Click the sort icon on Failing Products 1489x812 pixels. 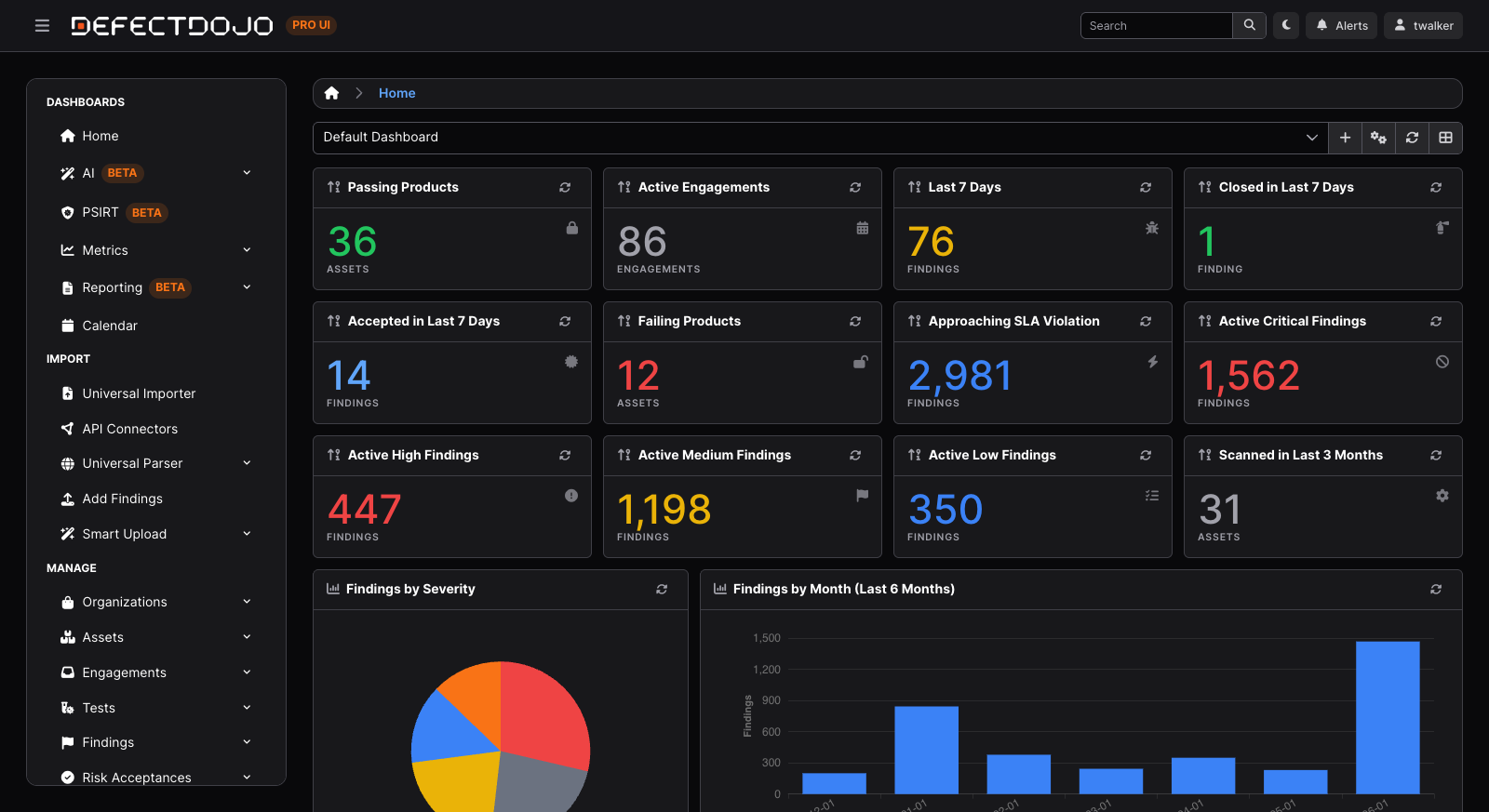624,322
